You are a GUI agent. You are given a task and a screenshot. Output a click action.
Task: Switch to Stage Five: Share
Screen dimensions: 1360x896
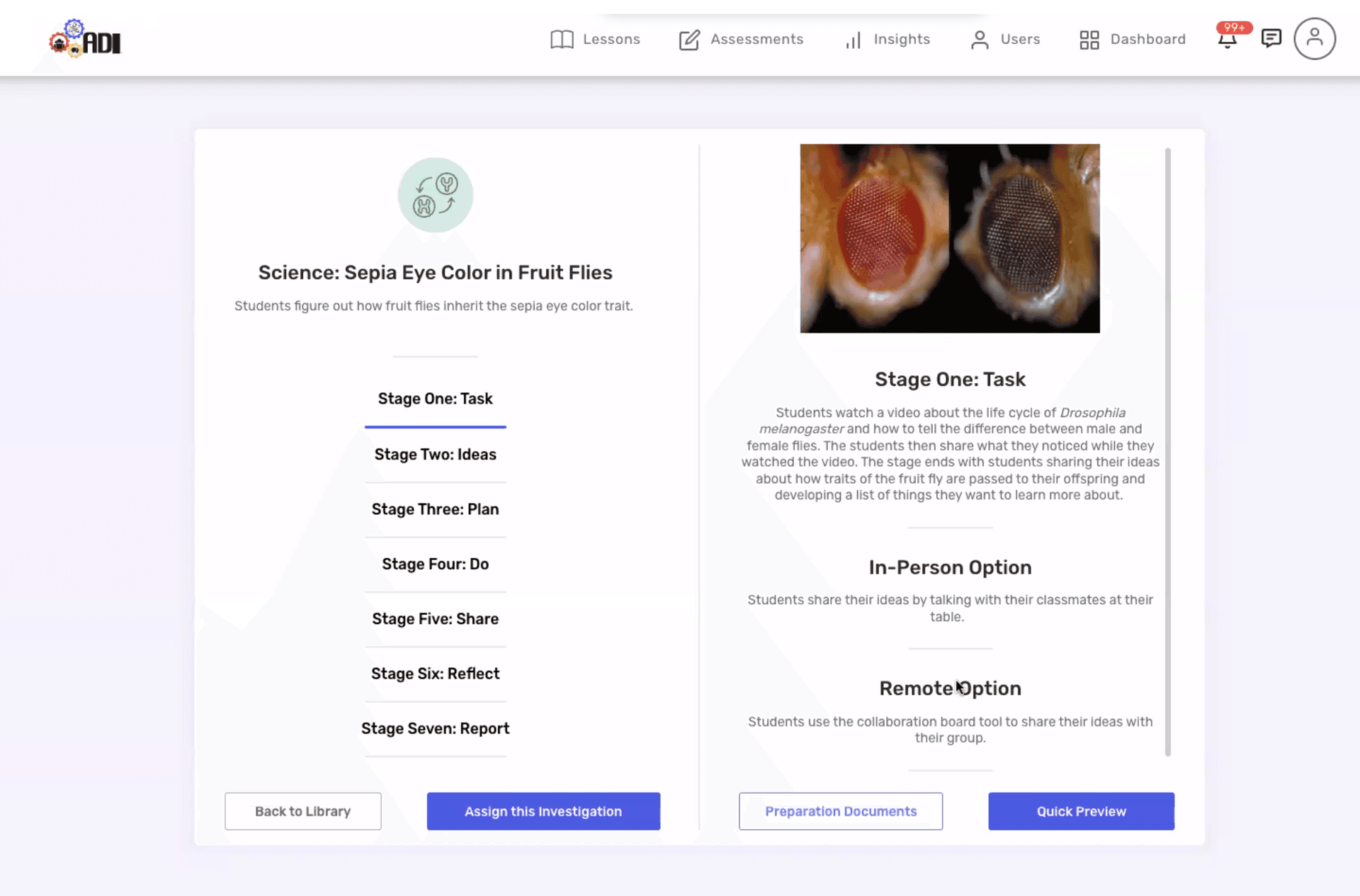pos(435,618)
